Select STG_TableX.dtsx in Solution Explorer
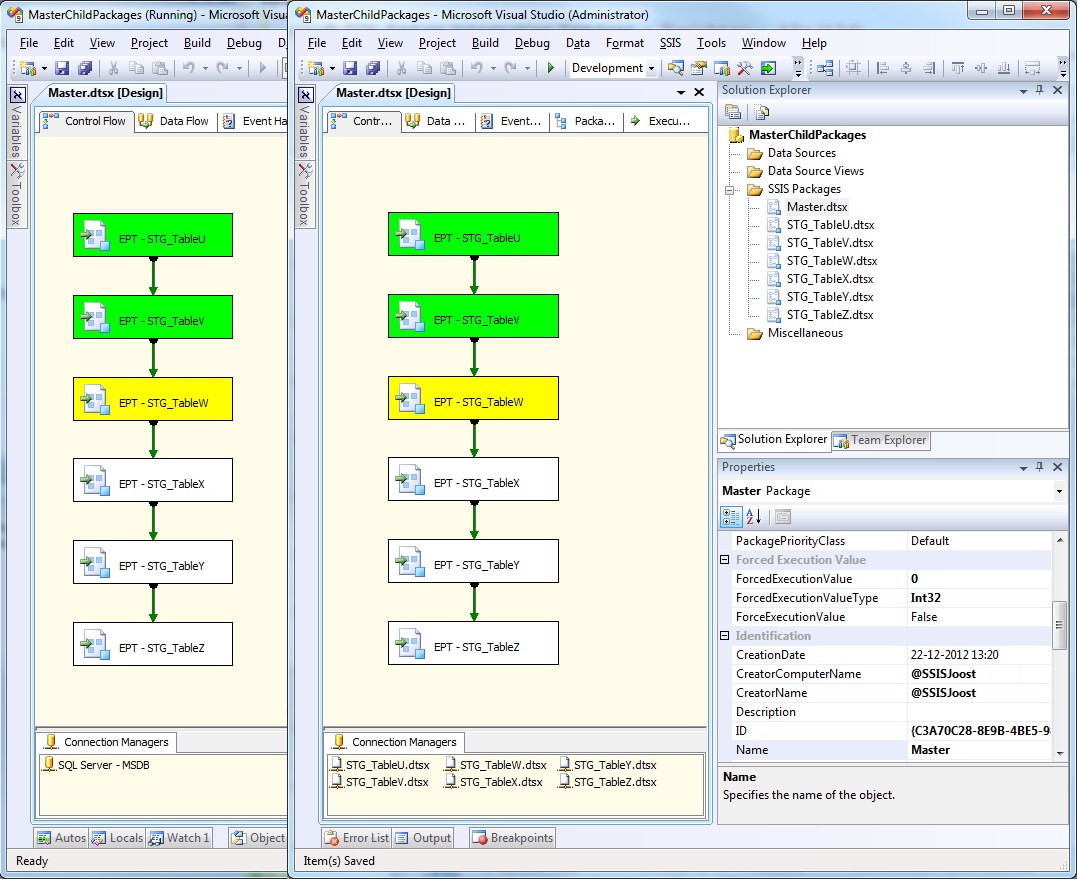Viewport: 1077px width, 879px height. 830,279
